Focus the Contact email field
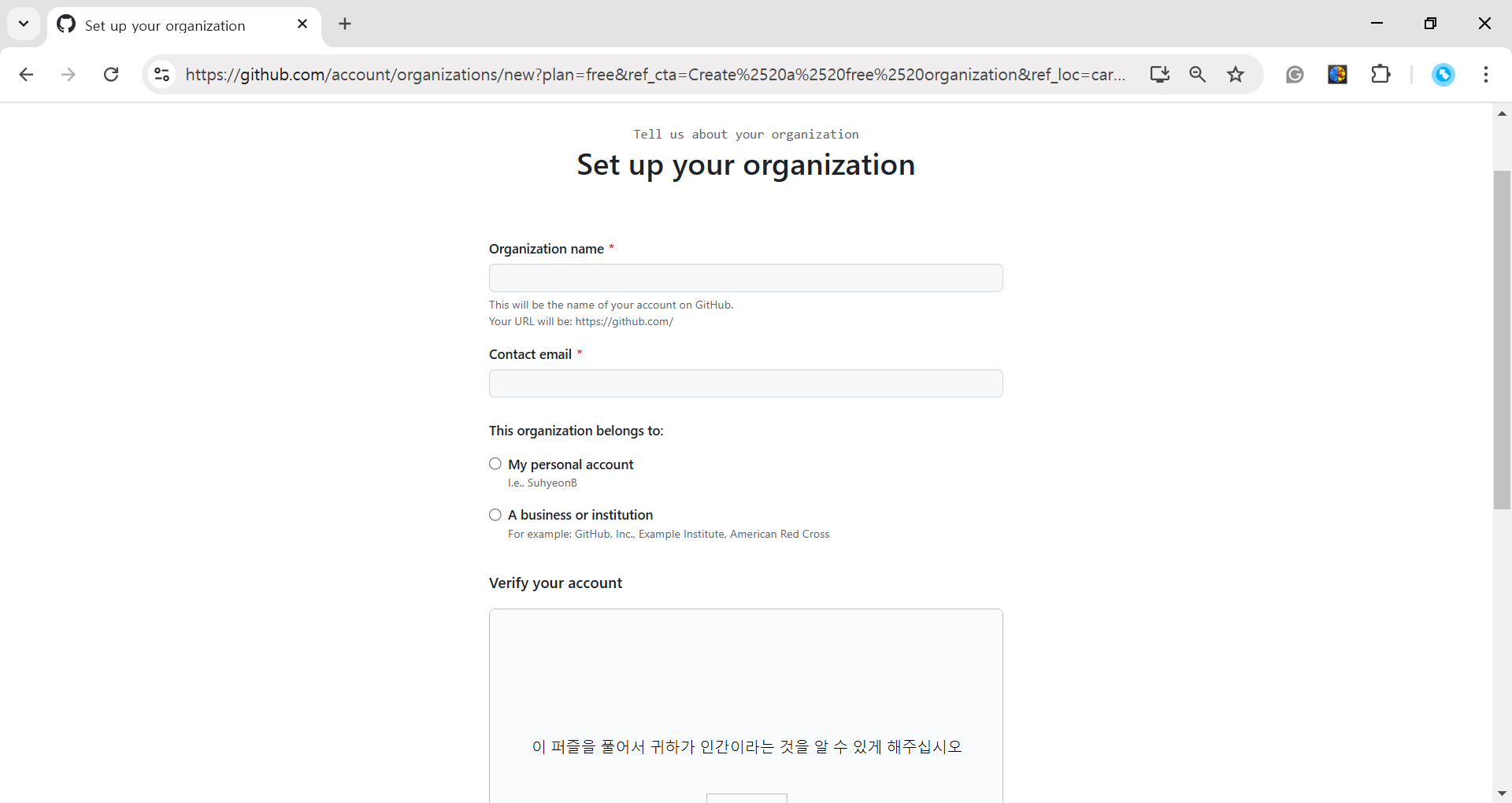 tap(746, 383)
